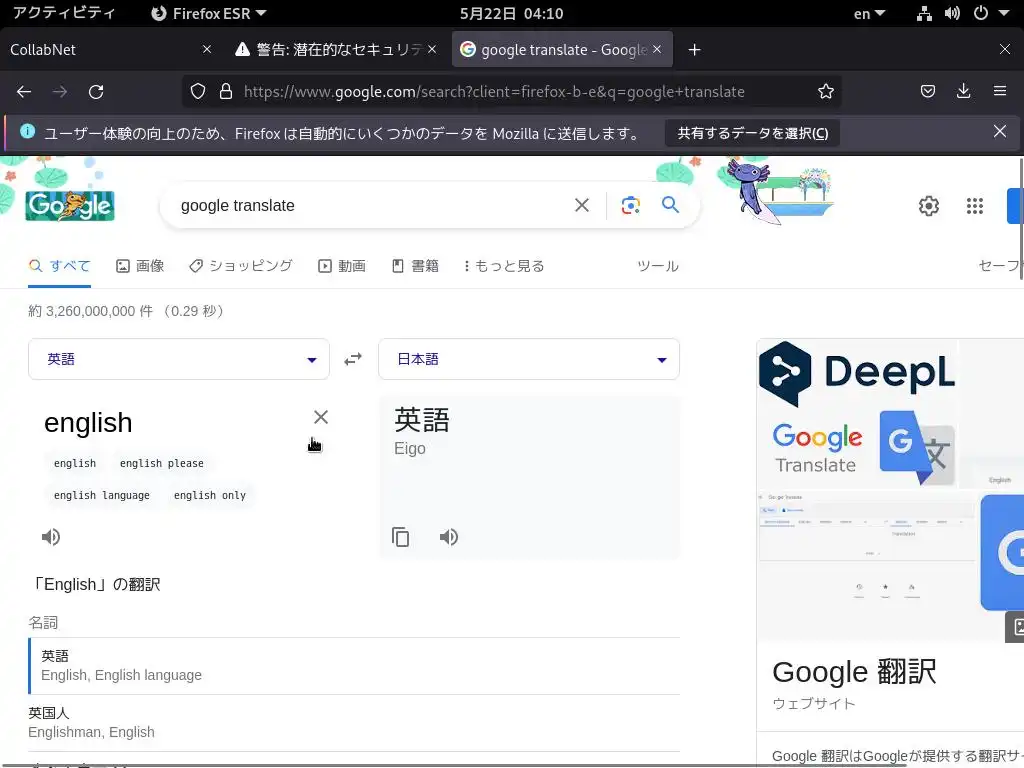Open the Google apps grid
This screenshot has height=768, width=1024.
(x=974, y=206)
